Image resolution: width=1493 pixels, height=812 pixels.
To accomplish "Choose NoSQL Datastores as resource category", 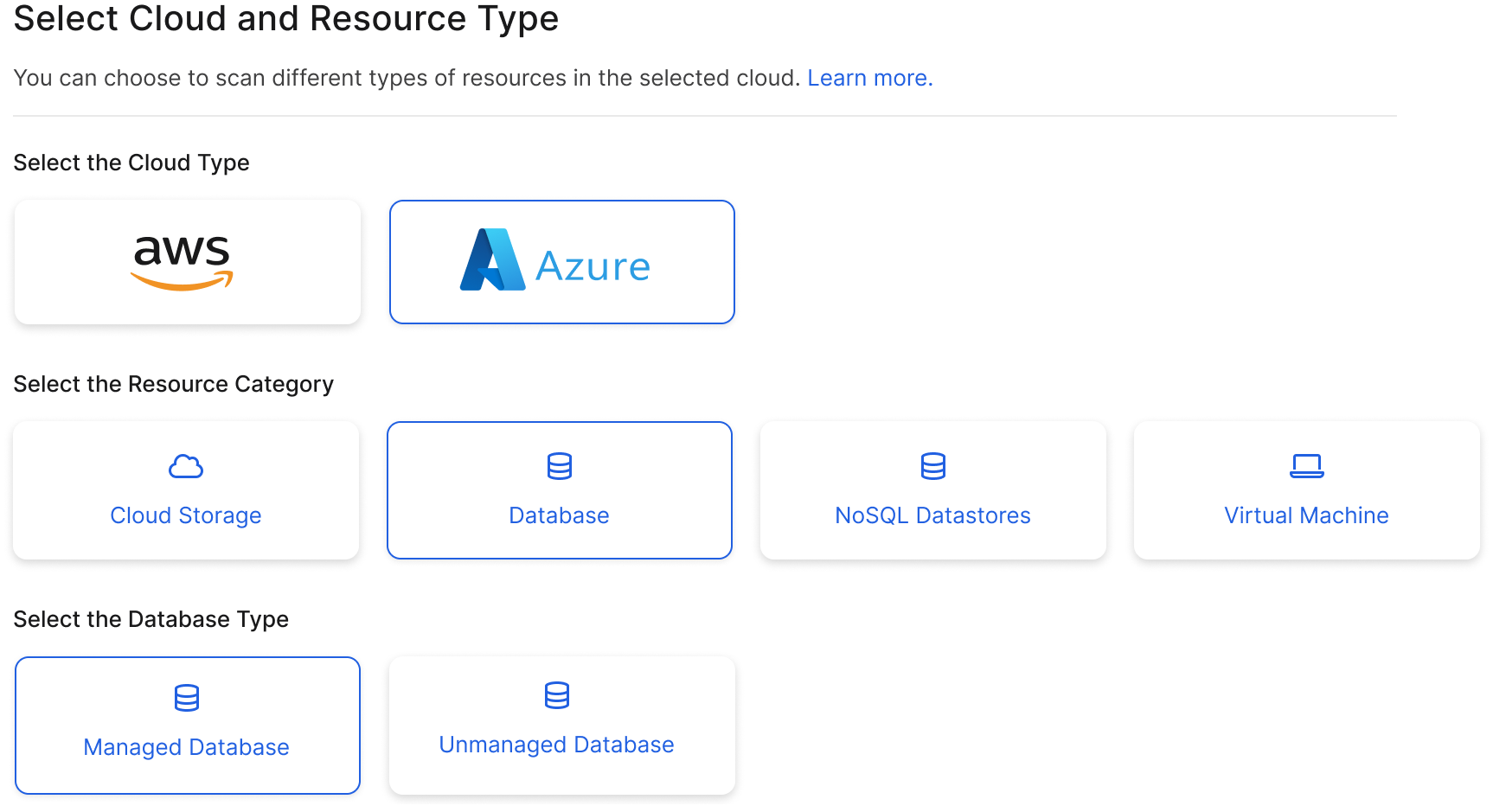I will pyautogui.click(x=932, y=489).
